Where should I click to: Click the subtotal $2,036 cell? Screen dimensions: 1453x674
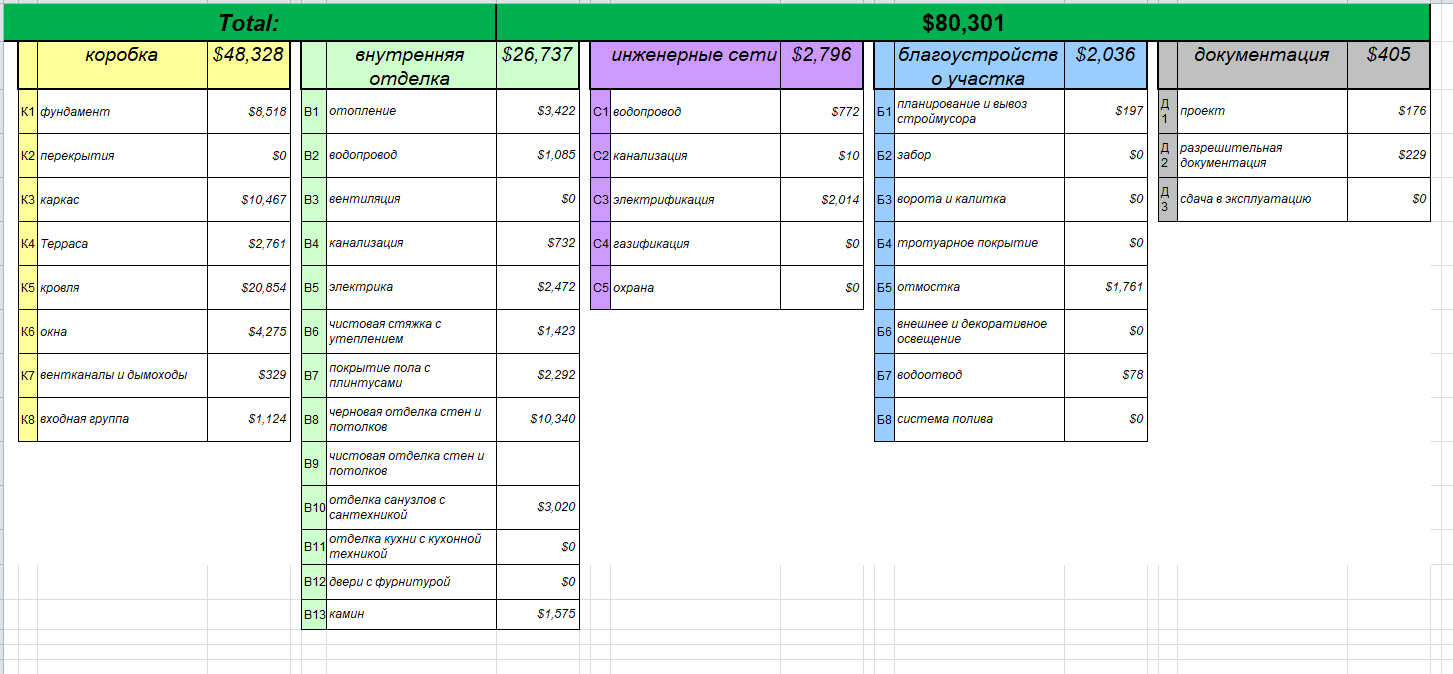[x=1105, y=65]
